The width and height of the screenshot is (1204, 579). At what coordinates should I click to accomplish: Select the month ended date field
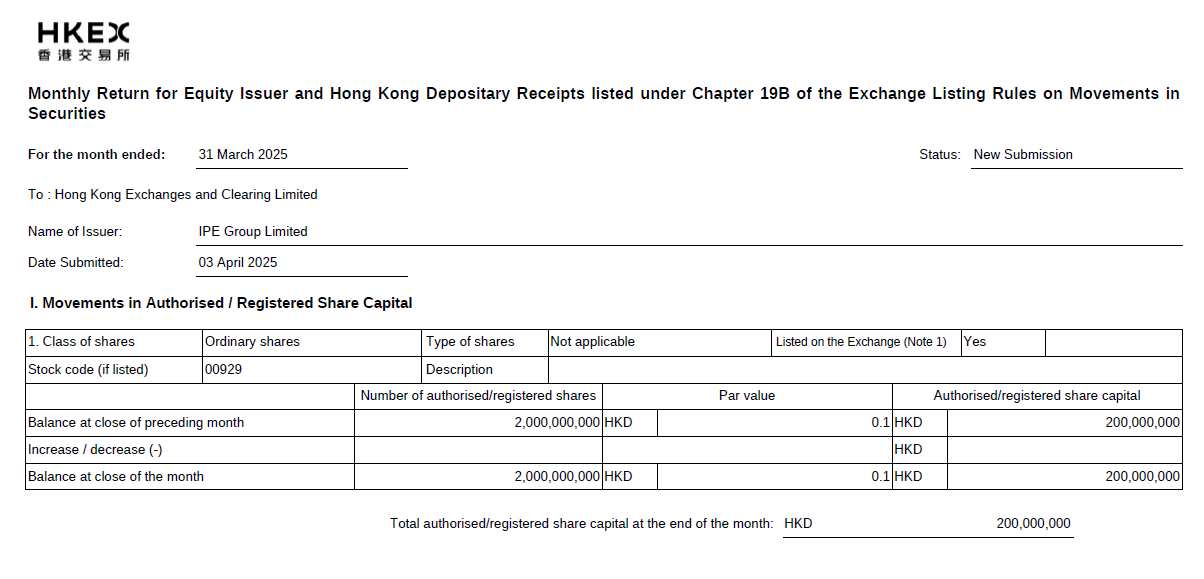pyautogui.click(x=301, y=155)
